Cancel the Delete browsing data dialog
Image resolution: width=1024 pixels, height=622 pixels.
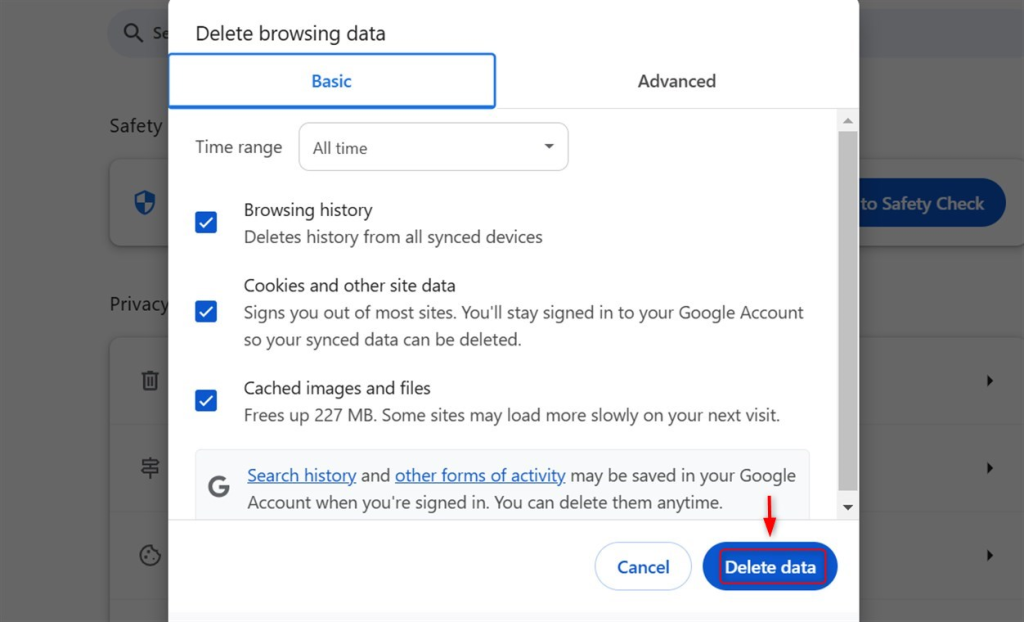(642, 566)
